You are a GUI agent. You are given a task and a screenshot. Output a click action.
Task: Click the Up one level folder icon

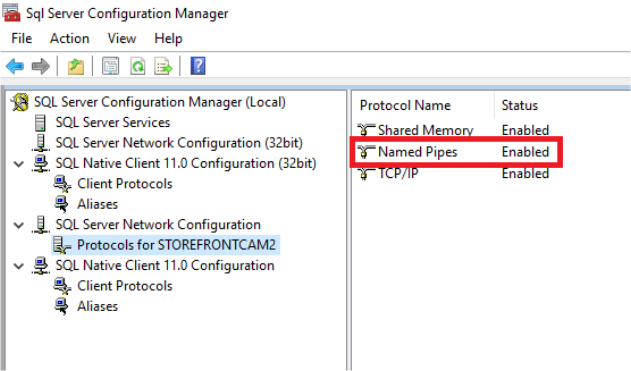coord(76,66)
